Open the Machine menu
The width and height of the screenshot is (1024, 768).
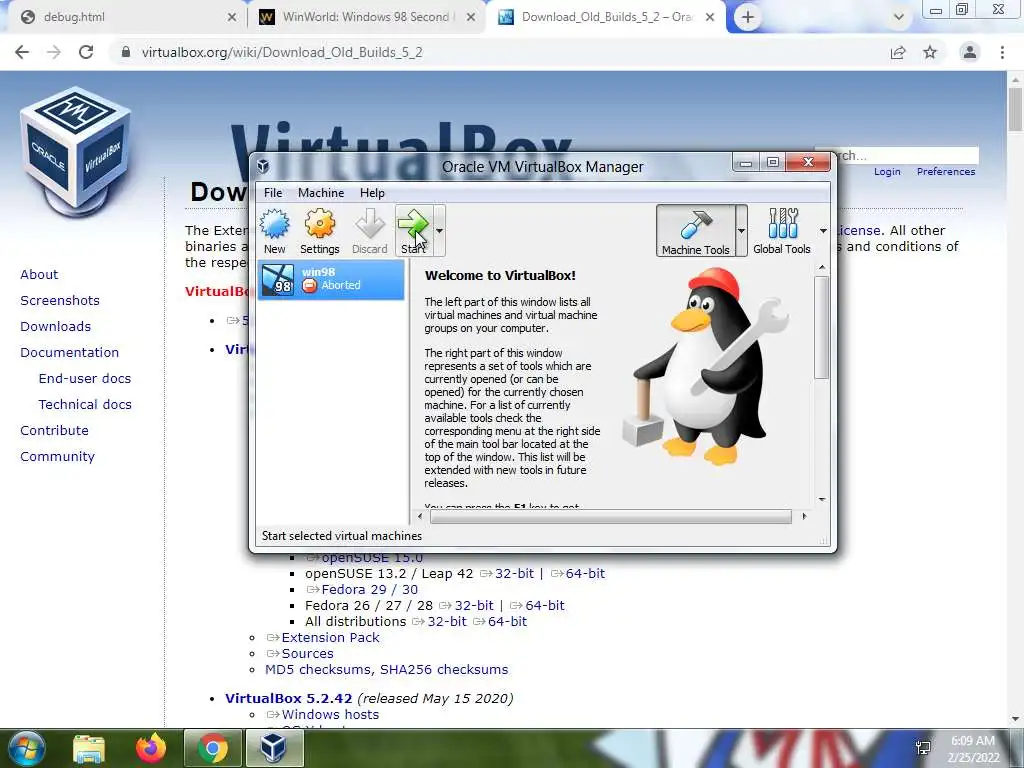tap(321, 193)
